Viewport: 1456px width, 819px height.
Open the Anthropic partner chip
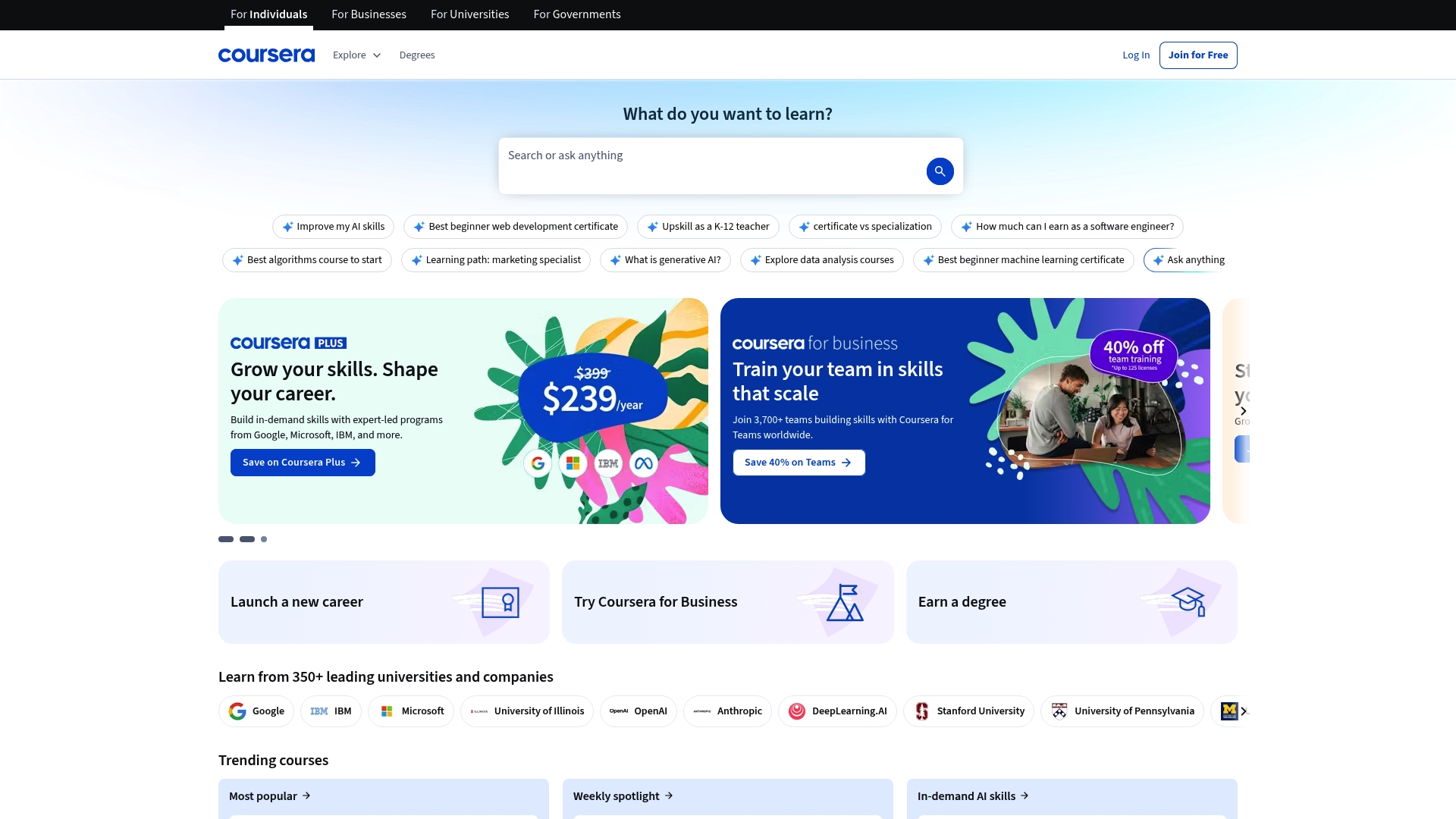coord(727,711)
